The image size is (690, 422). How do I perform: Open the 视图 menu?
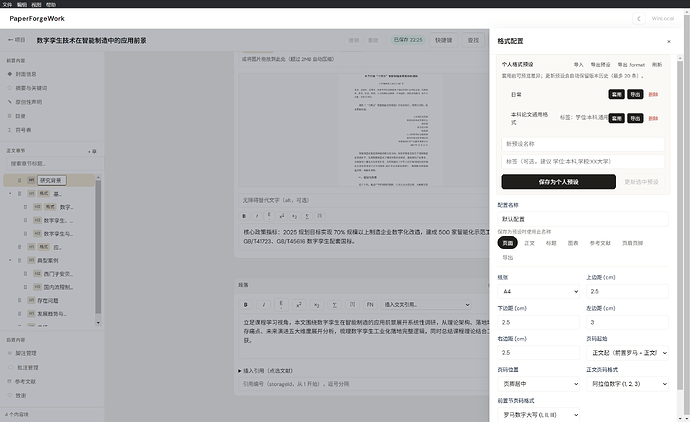tap(36, 4)
